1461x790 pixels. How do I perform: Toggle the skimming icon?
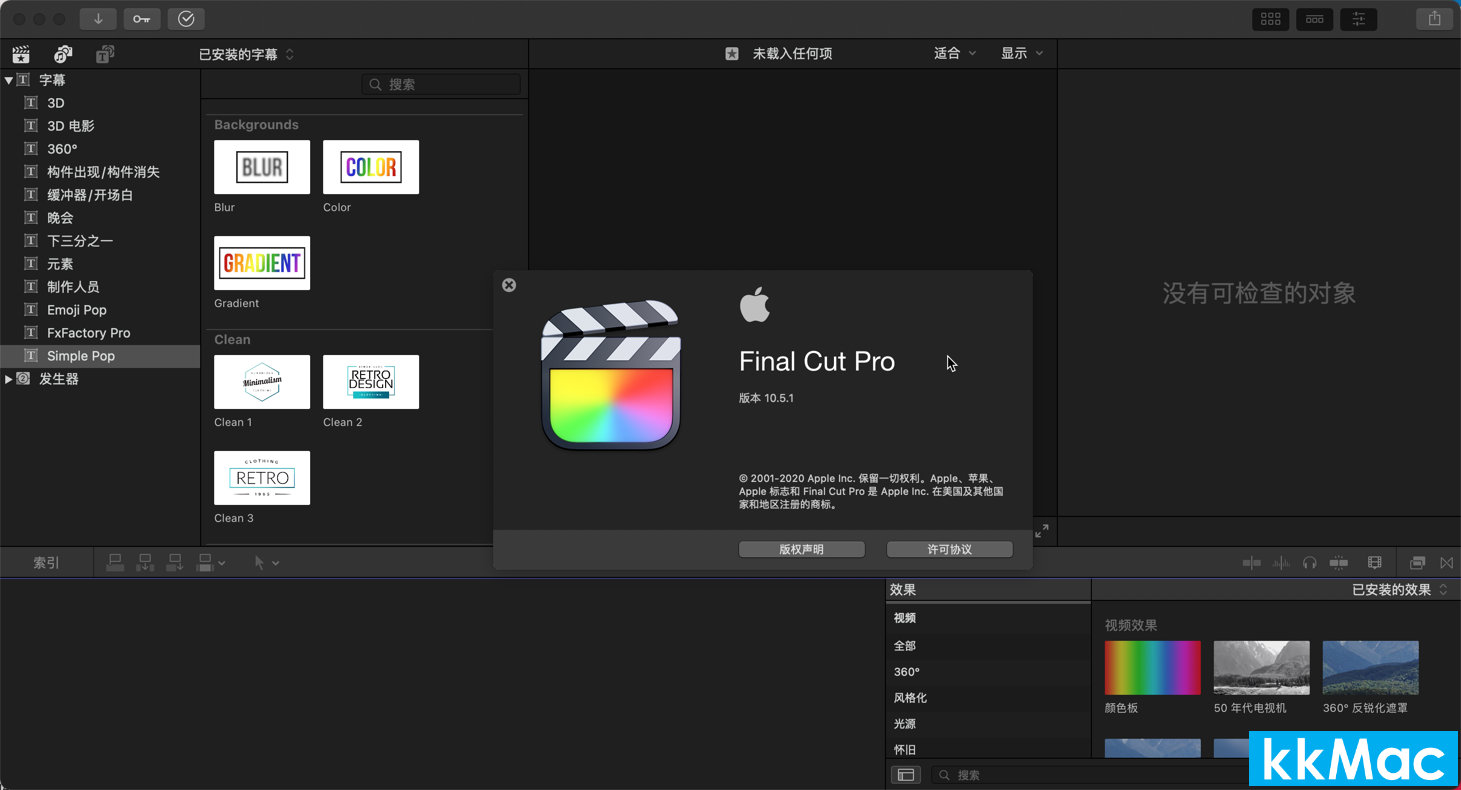[1252, 563]
